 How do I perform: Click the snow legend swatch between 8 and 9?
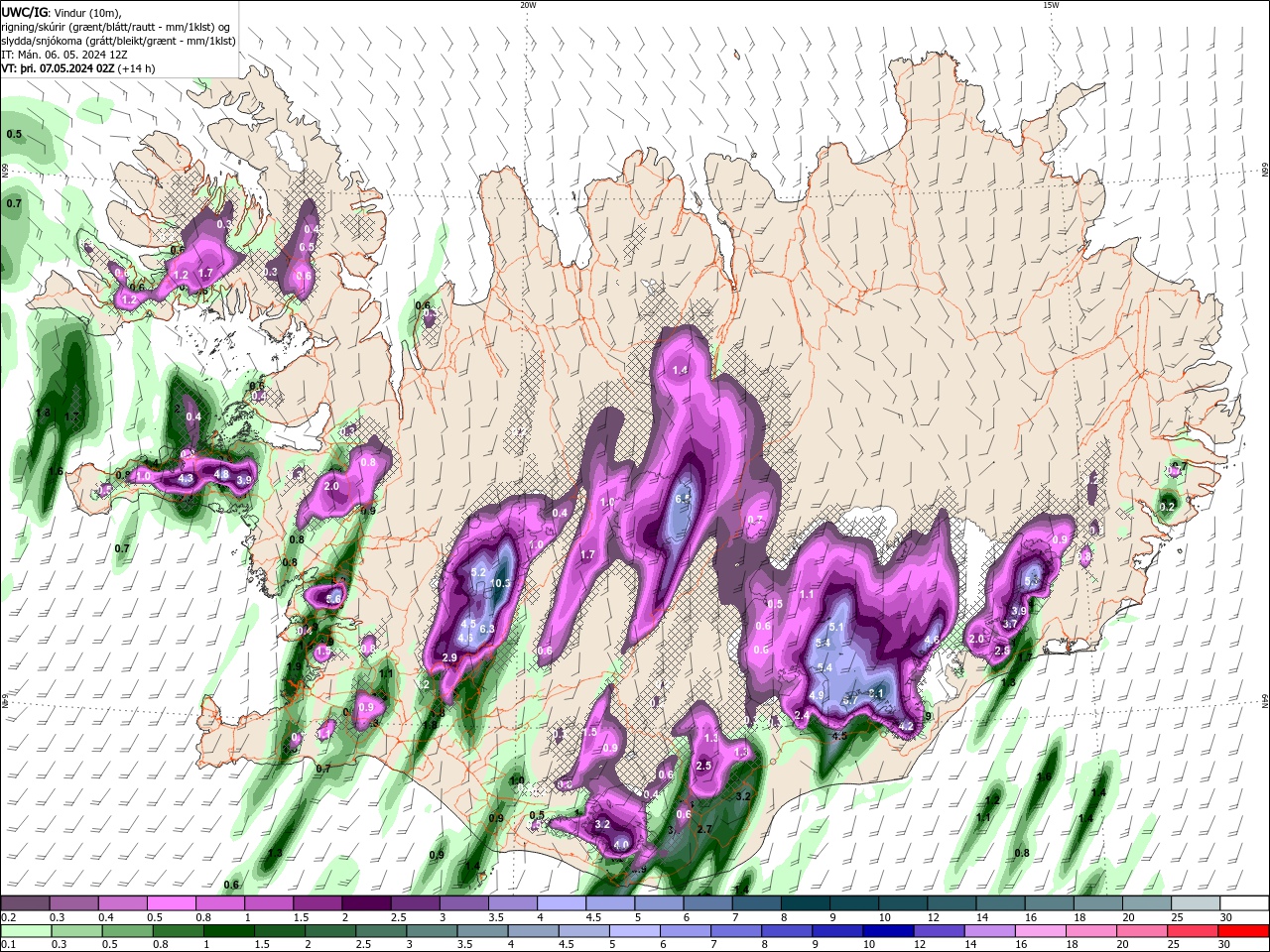coord(805,903)
